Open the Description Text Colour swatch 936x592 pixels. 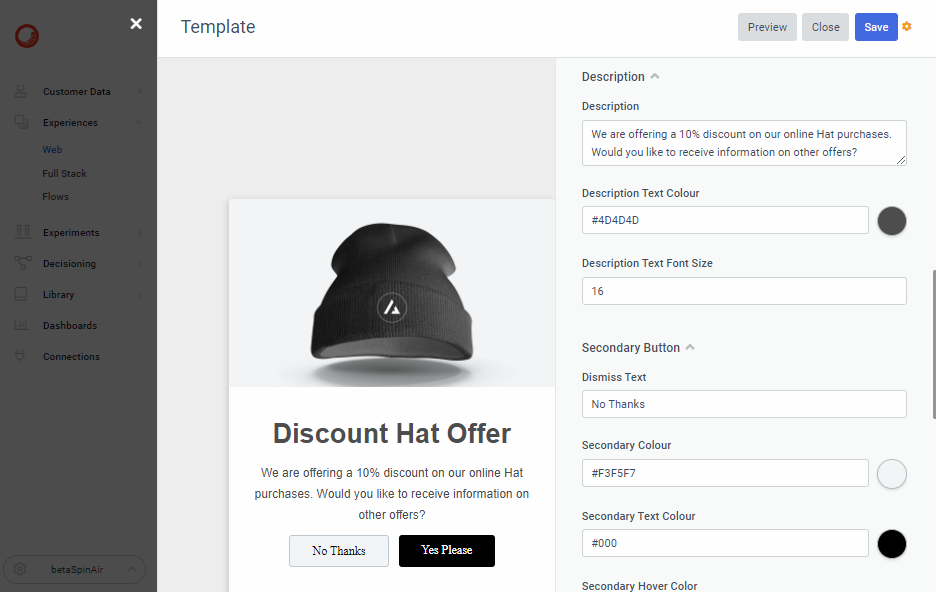click(892, 221)
